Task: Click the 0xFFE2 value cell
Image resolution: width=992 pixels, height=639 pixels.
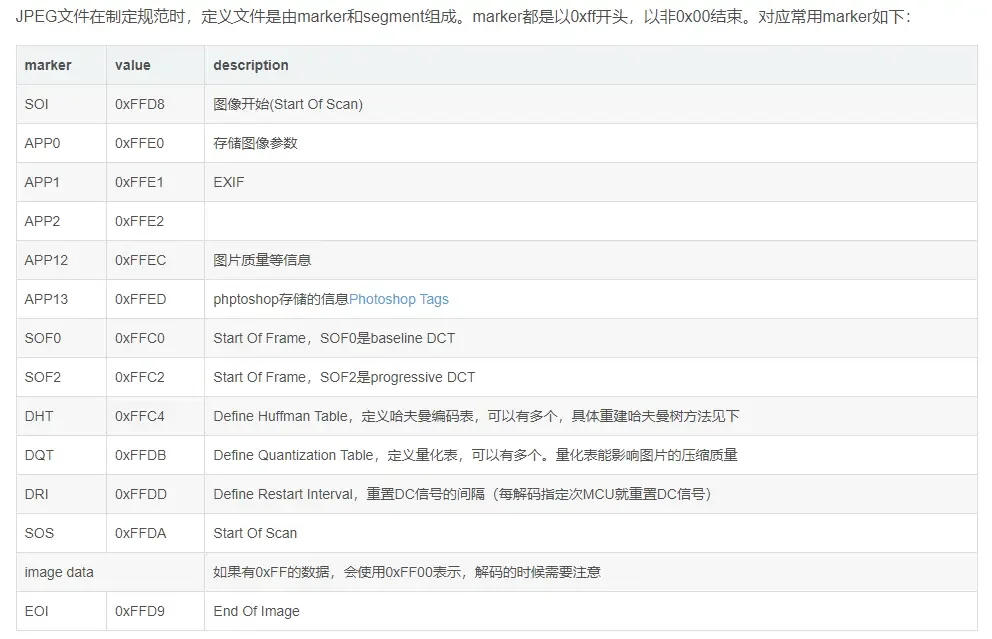Action: click(156, 221)
